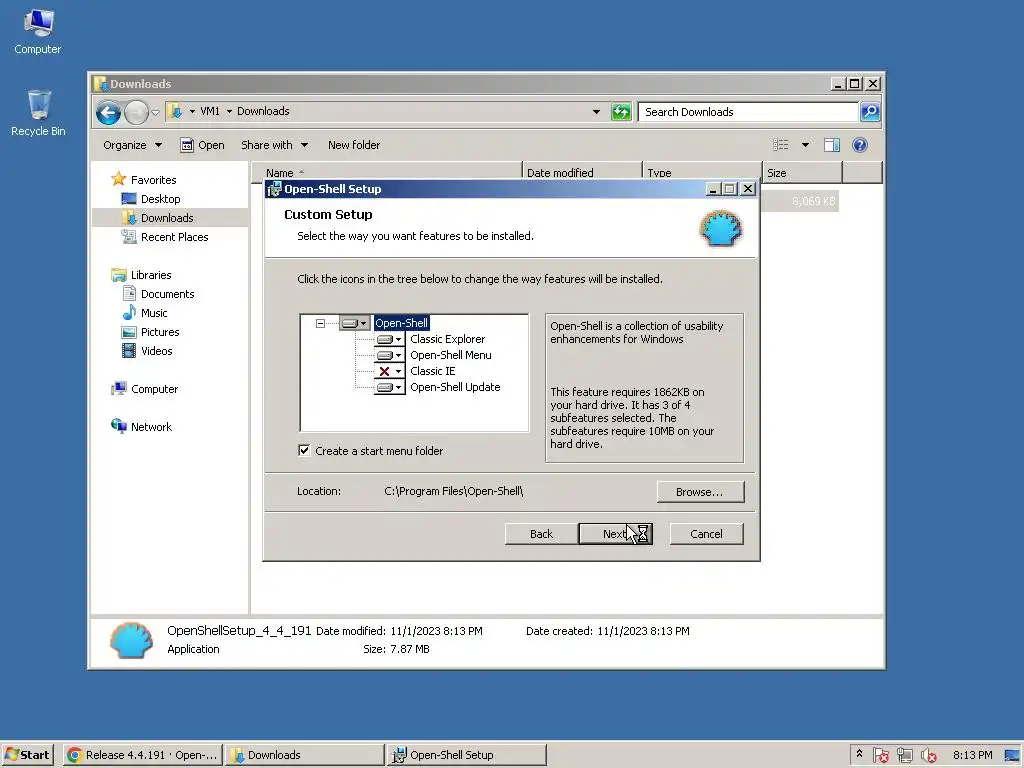Click the Browse... button
Screen dimensions: 1024x768
pyautogui.click(x=700, y=492)
